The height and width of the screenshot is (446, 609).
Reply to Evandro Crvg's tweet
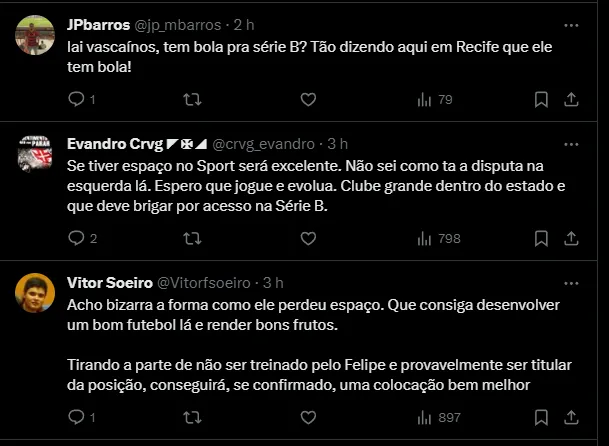[77, 238]
